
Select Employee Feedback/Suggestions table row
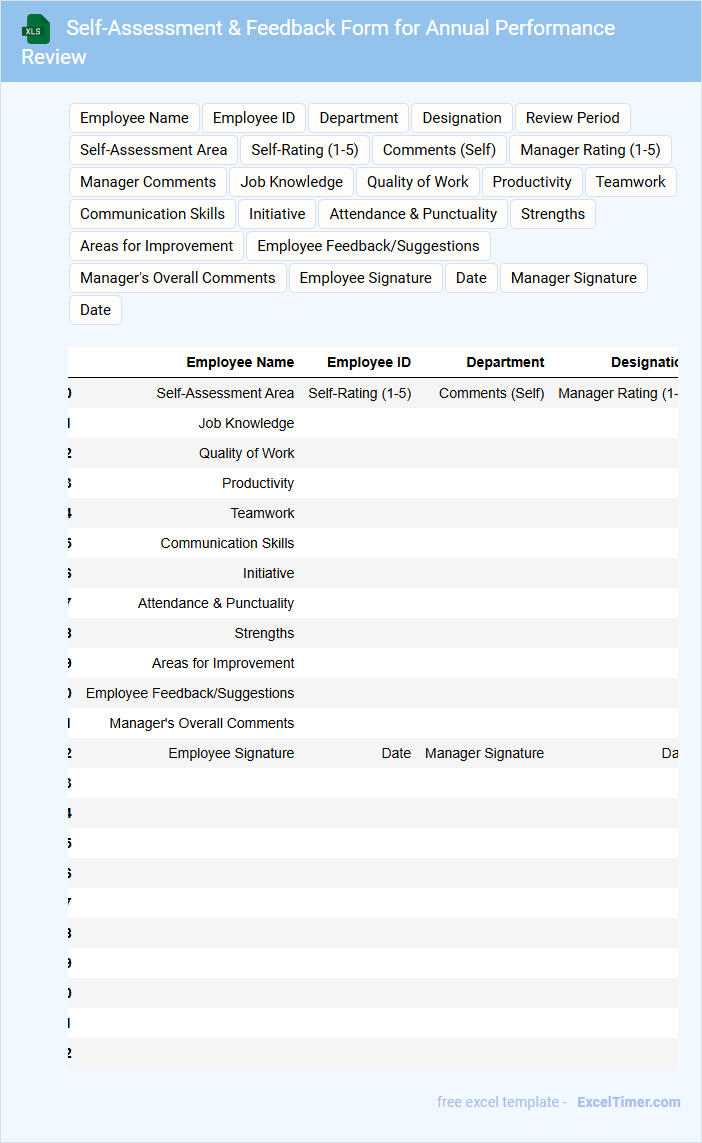click(x=373, y=693)
